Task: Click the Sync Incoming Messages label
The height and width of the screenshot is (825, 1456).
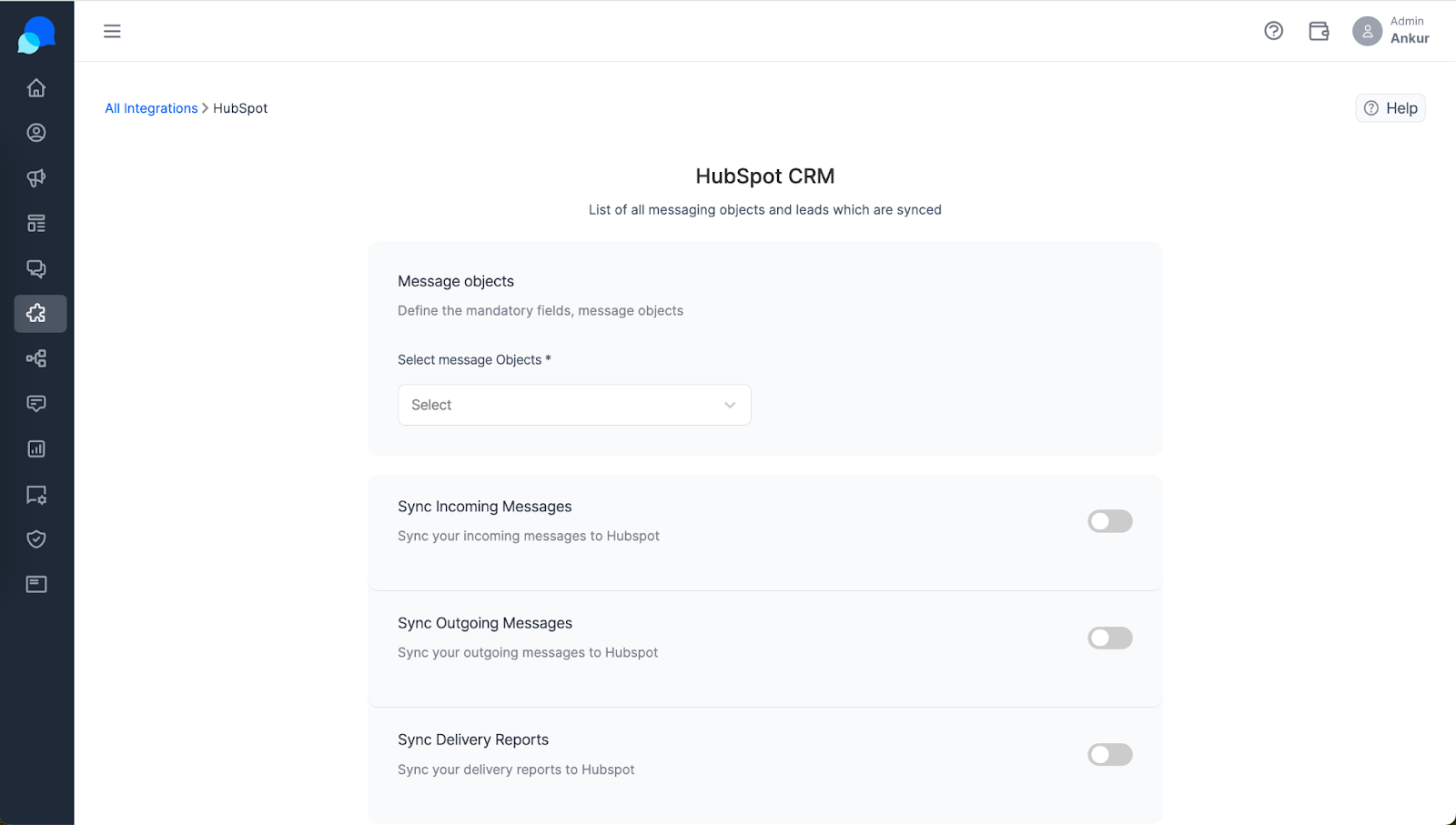Action: click(485, 507)
